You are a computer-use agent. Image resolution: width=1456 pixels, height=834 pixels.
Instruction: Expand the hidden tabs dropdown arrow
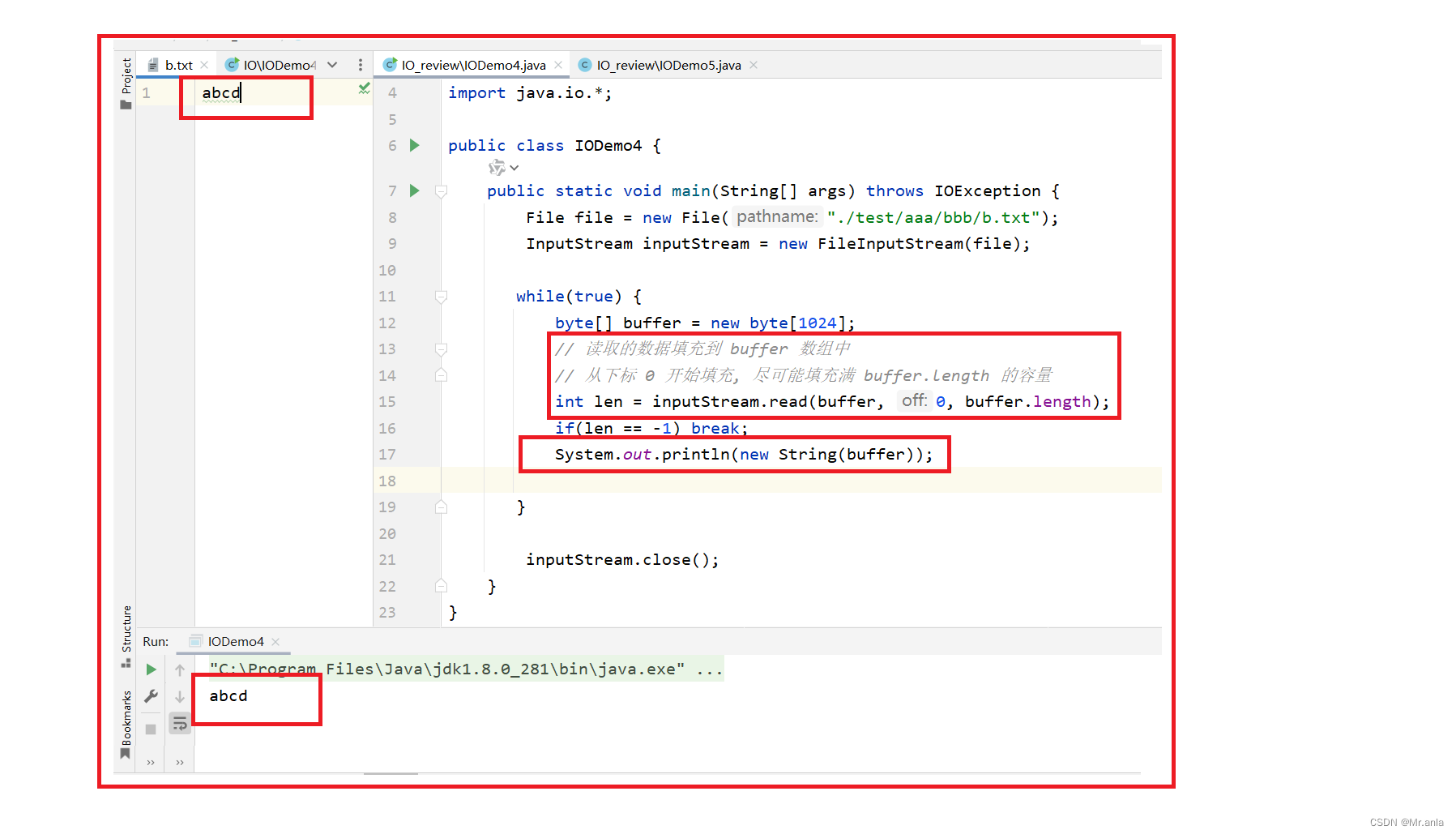pos(332,65)
